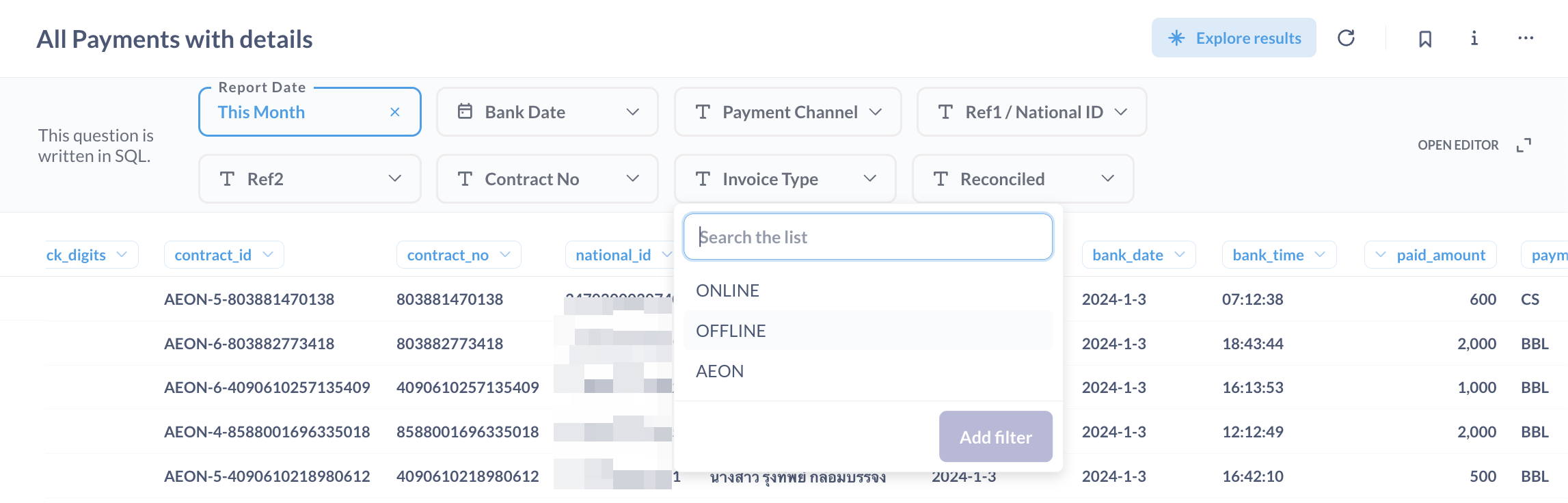This screenshot has width=1568, height=503.
Task: Click the Add filter button
Action: [995, 437]
